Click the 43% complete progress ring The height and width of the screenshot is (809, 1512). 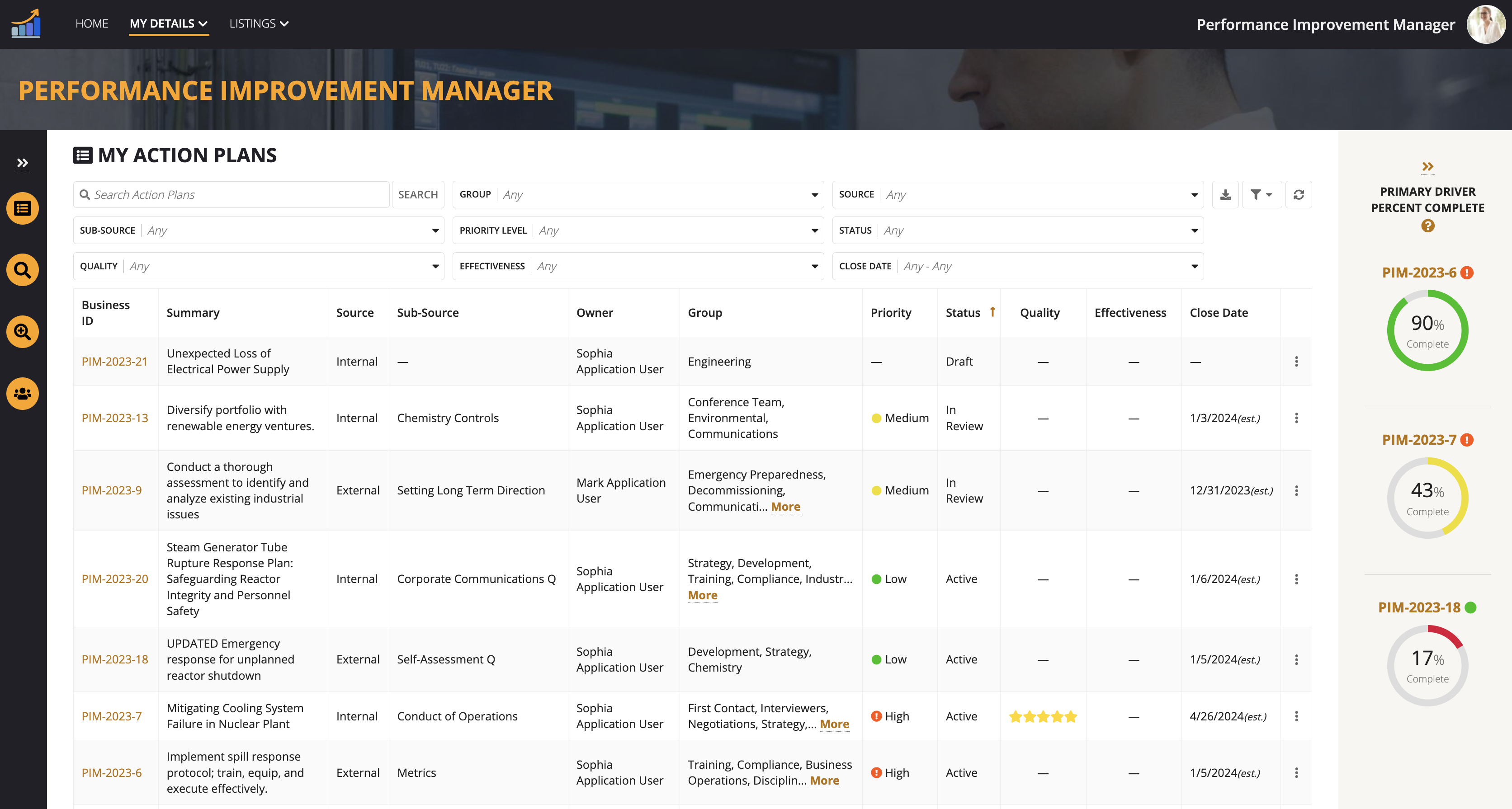(1427, 498)
